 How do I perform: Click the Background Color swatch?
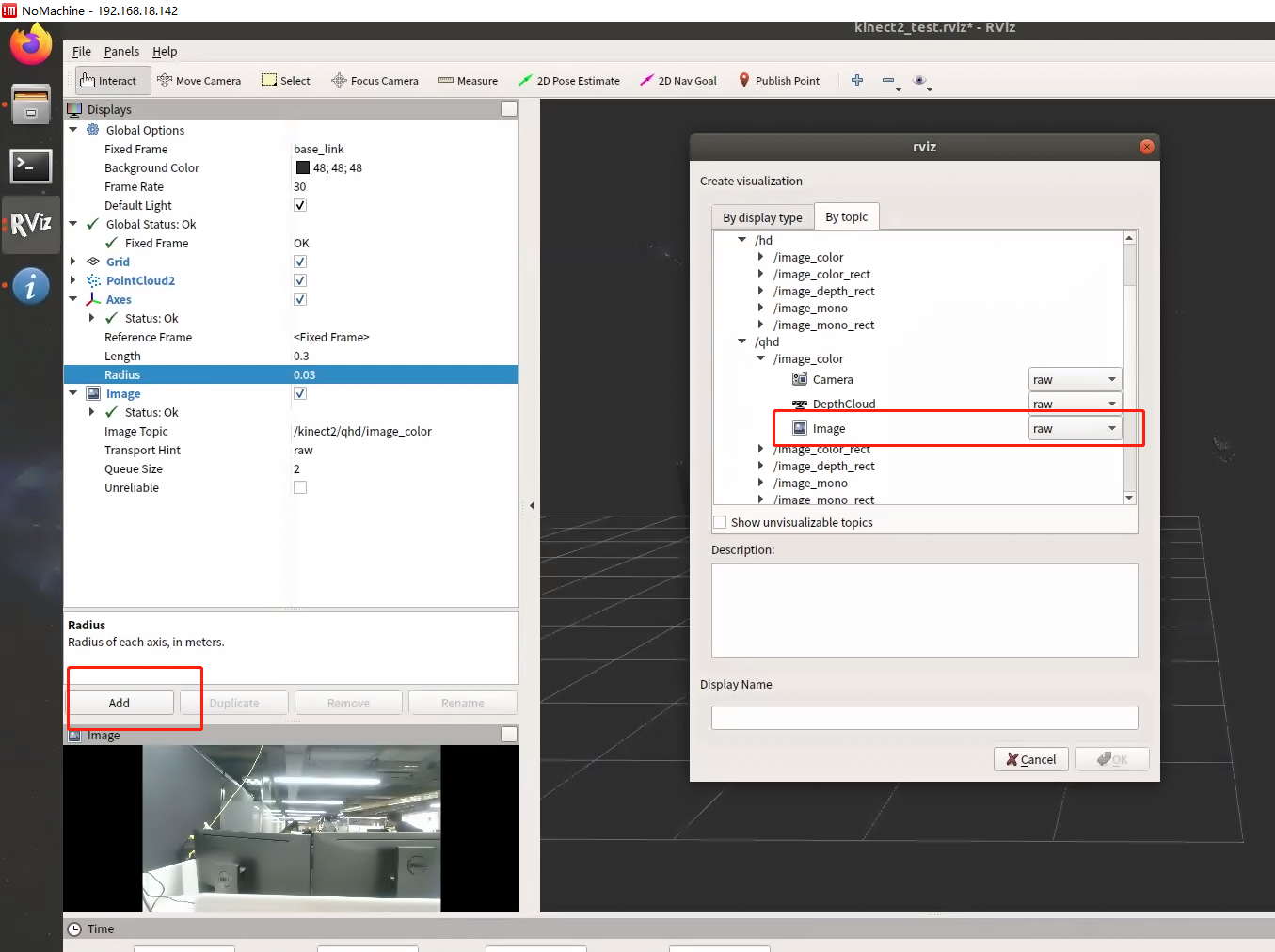click(303, 167)
